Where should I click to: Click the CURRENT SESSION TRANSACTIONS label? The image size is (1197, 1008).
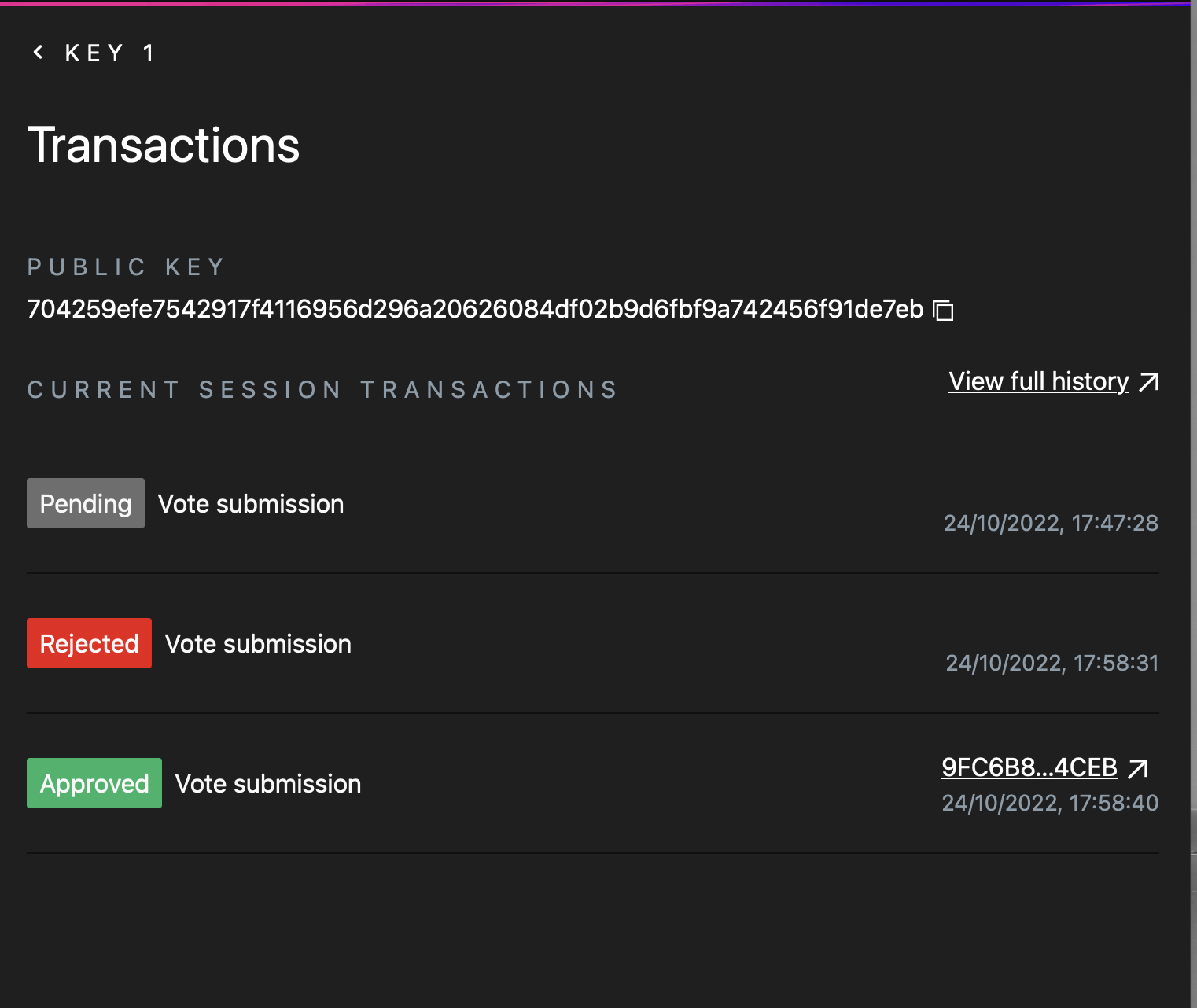pos(322,389)
